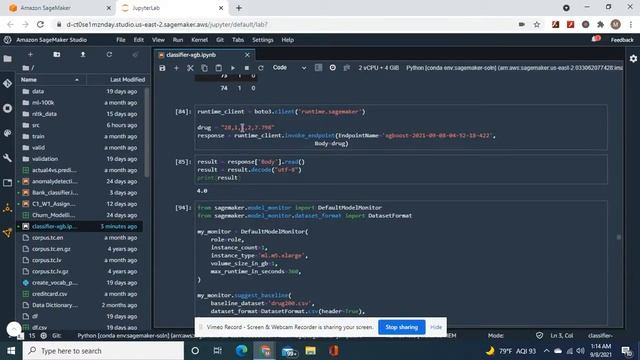This screenshot has width=640, height=360.
Task: Open the cell type Code dropdown
Action: pyautogui.click(x=289, y=68)
